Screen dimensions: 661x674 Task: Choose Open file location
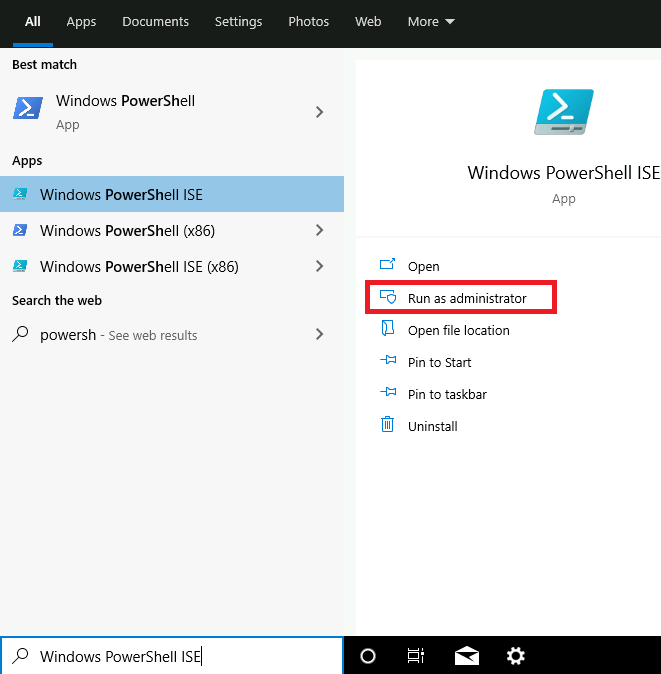coord(459,330)
